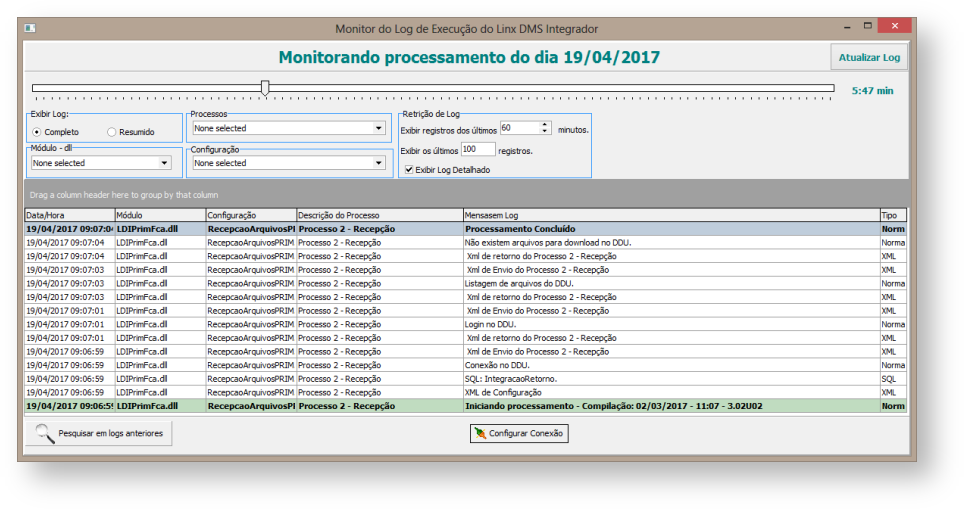This screenshot has height=510, width=965.
Task: Select the 'Listagem de arquivos do DDU.' row
Action: pyautogui.click(x=465, y=284)
